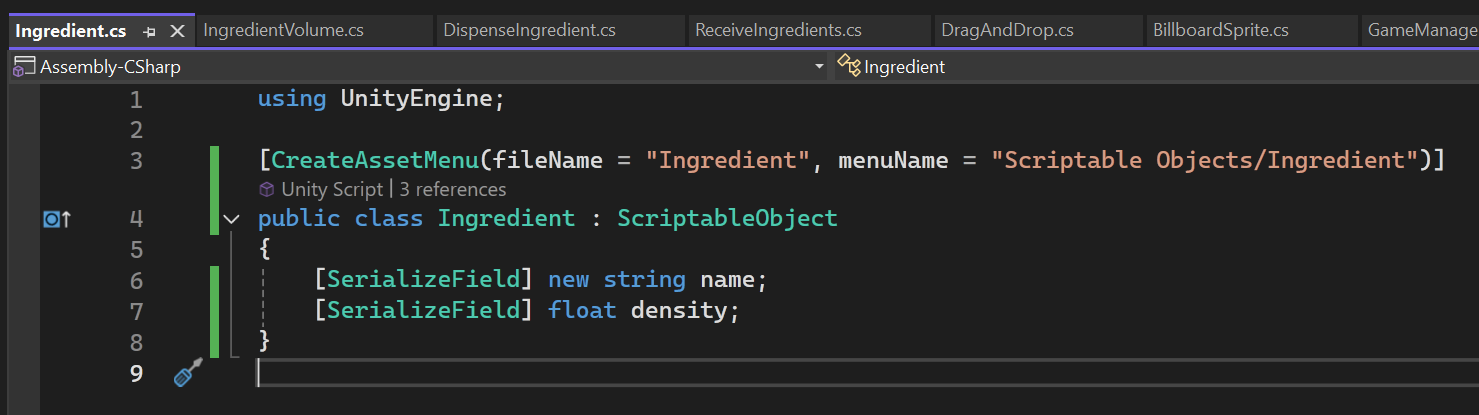The image size is (1479, 415).
Task: Switch to the IngredientVolume.cs tab
Action: (283, 30)
